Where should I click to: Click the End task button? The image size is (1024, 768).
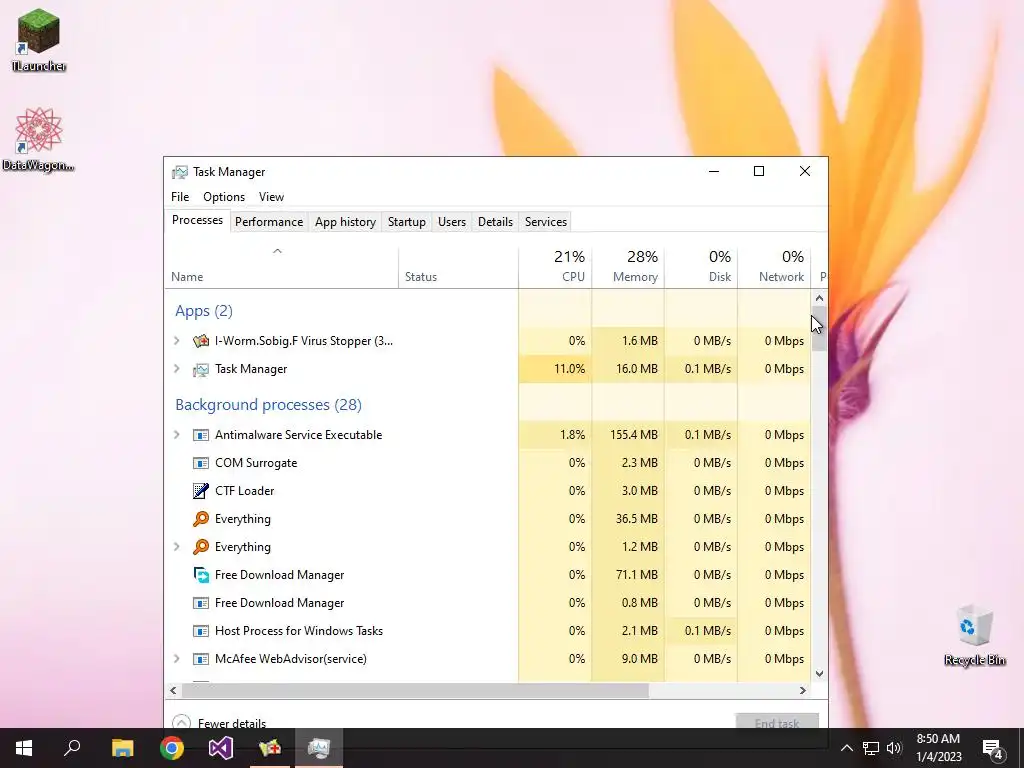777,721
